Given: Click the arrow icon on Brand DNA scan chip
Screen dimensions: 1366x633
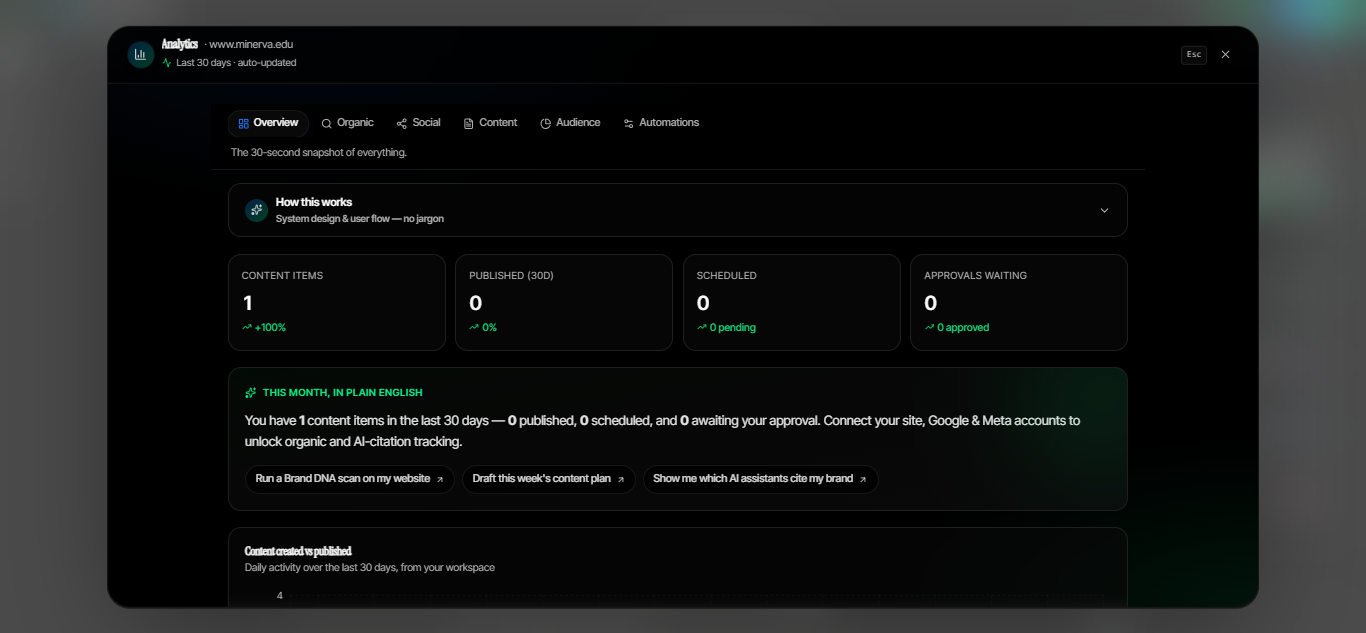Looking at the screenshot, I should click(x=440, y=480).
